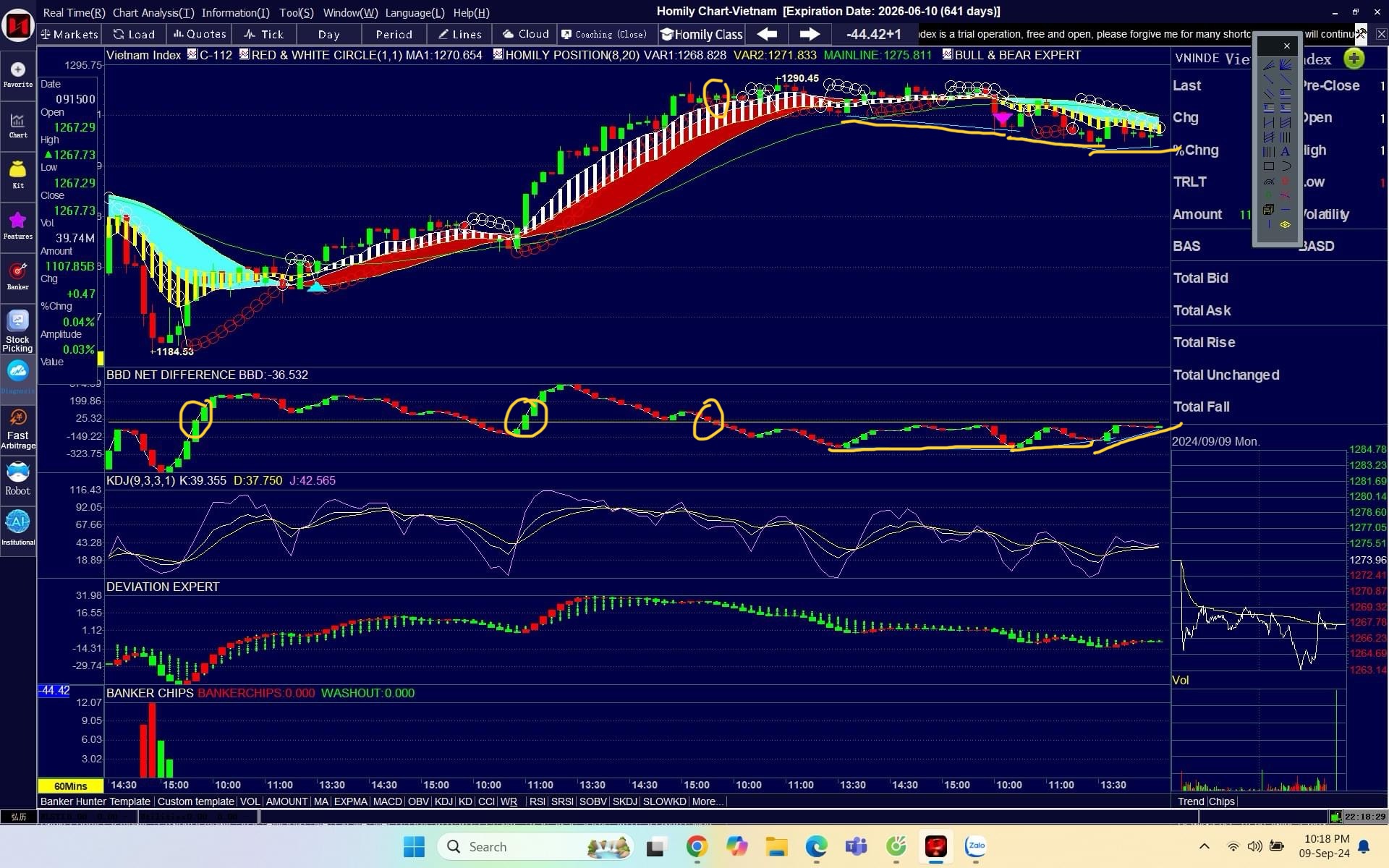Expand More... indicators list
Image resolution: width=1389 pixels, height=868 pixels.
click(707, 801)
